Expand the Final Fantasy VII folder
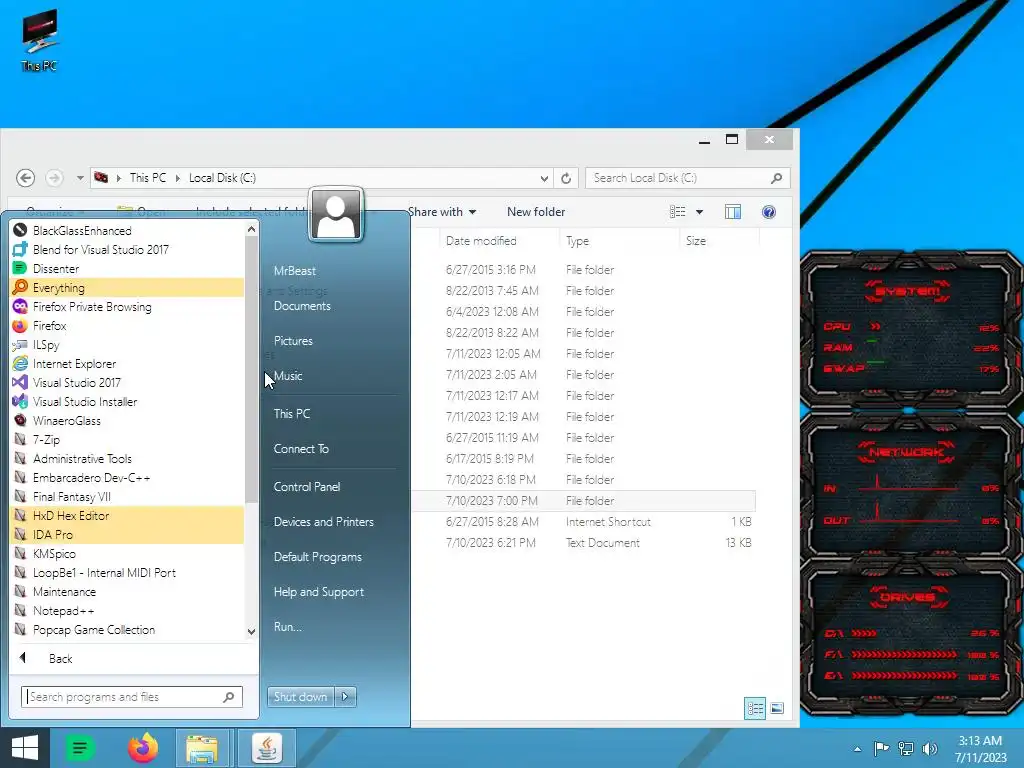 (127, 496)
